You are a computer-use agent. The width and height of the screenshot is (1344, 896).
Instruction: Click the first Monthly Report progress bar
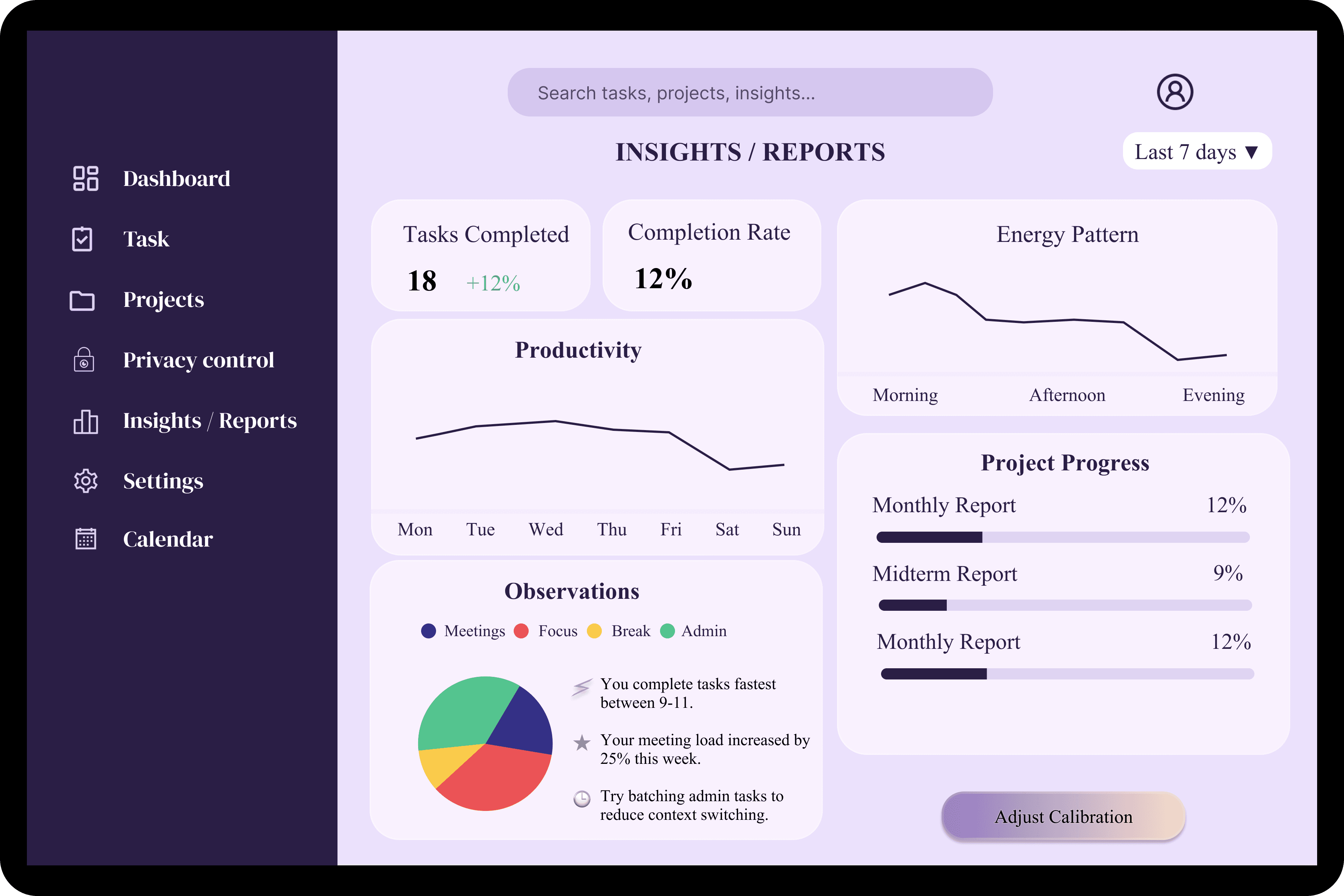click(x=1063, y=537)
